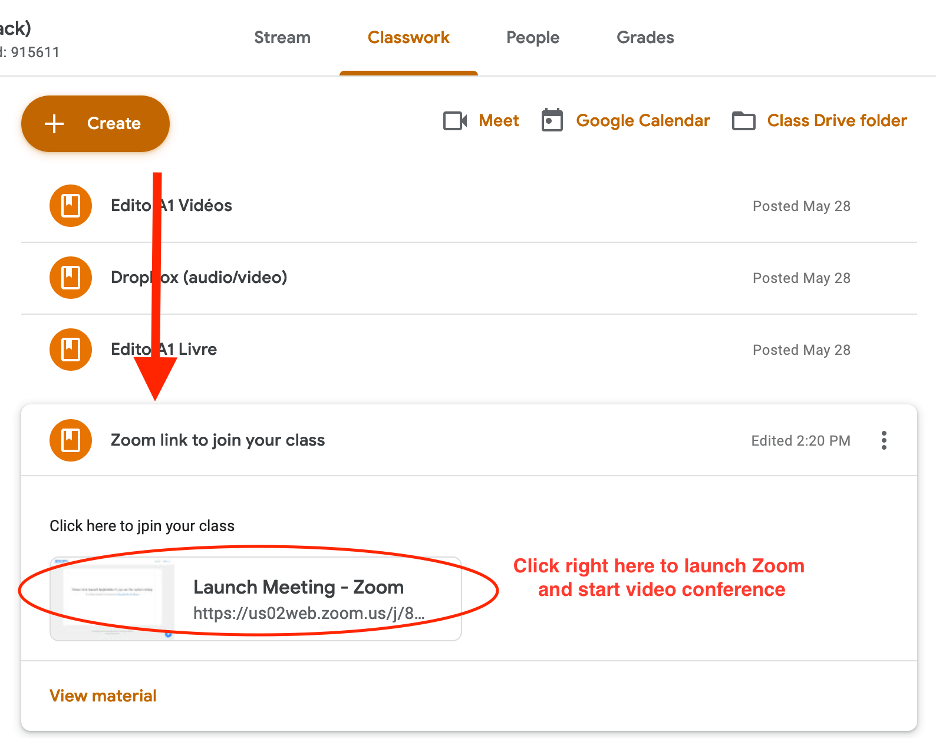Click the Zoom link material icon
This screenshot has width=936, height=738.
click(70, 440)
